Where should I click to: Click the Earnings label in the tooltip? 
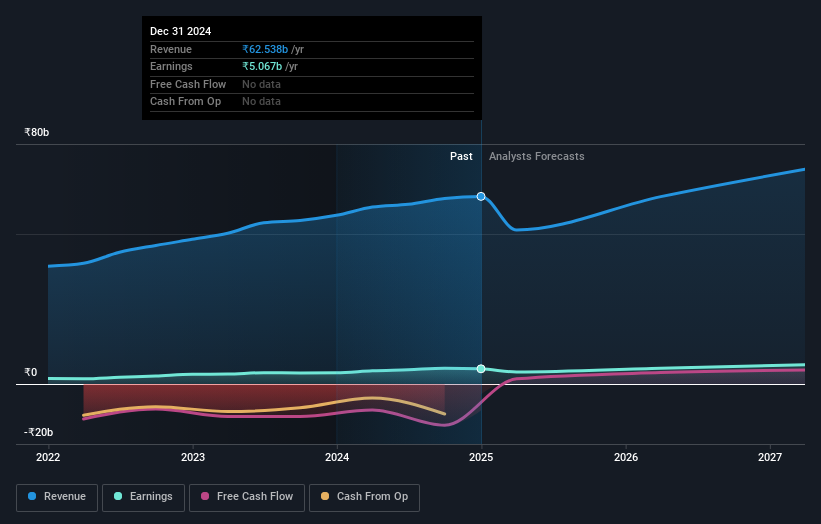pyautogui.click(x=171, y=66)
